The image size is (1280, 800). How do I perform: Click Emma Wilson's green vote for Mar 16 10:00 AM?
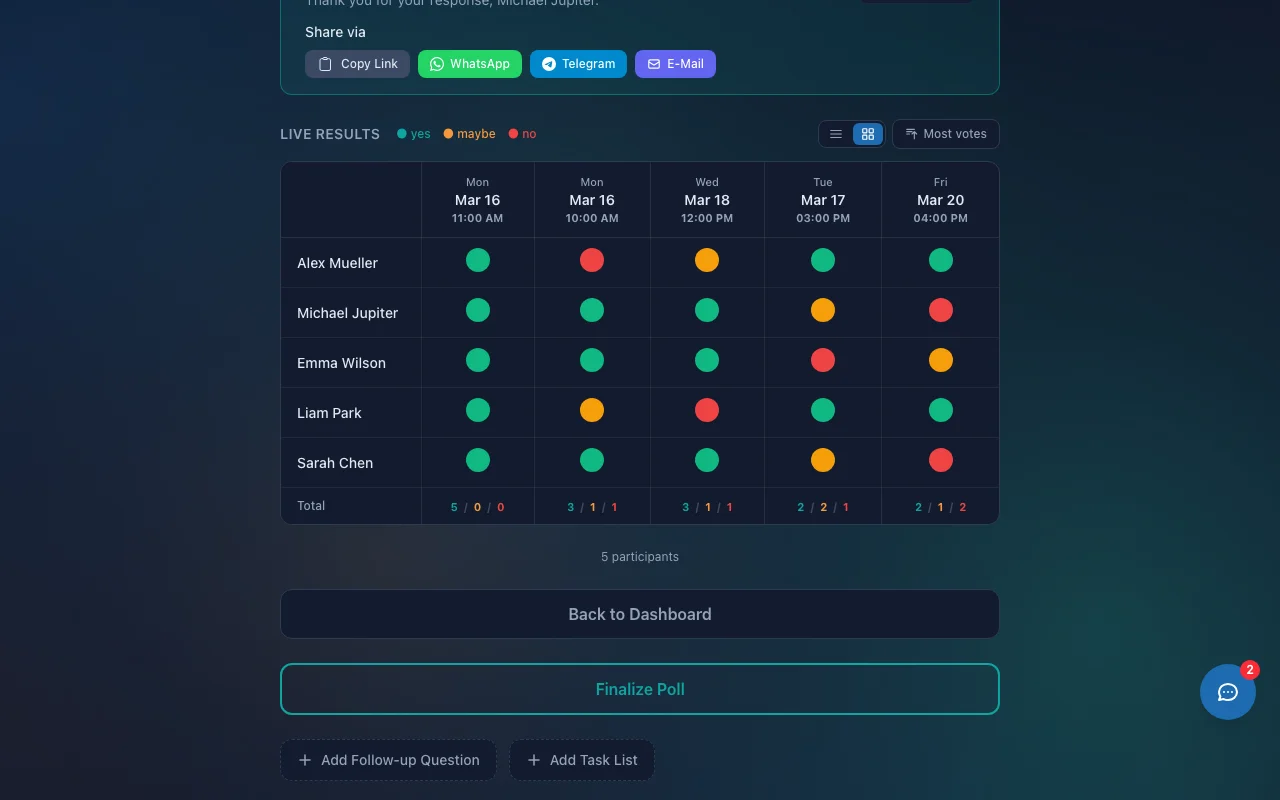(x=592, y=360)
